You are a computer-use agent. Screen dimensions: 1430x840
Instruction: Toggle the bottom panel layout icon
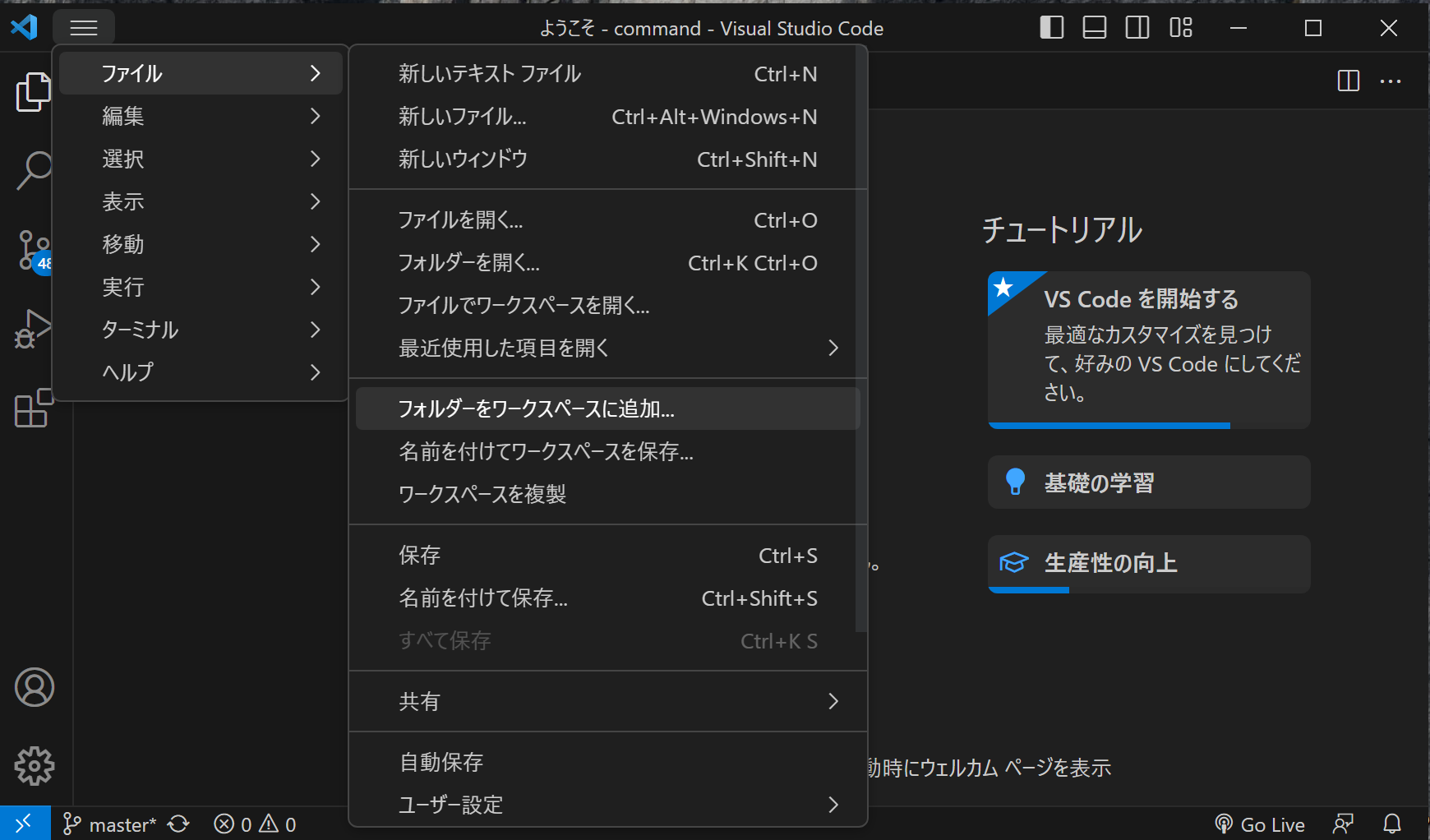pos(1095,28)
